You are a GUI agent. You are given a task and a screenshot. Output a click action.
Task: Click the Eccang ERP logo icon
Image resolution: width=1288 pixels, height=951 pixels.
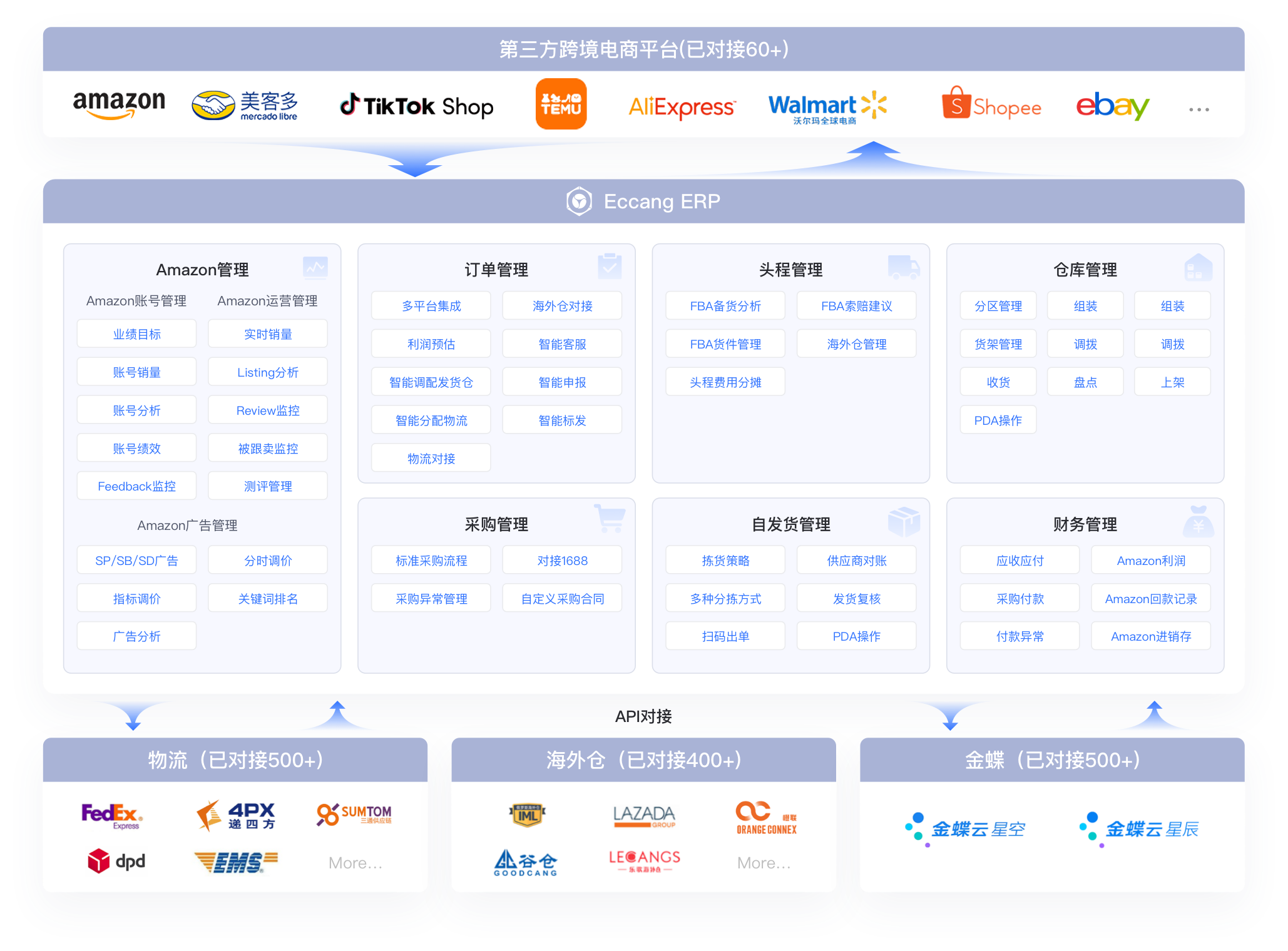[x=579, y=201]
